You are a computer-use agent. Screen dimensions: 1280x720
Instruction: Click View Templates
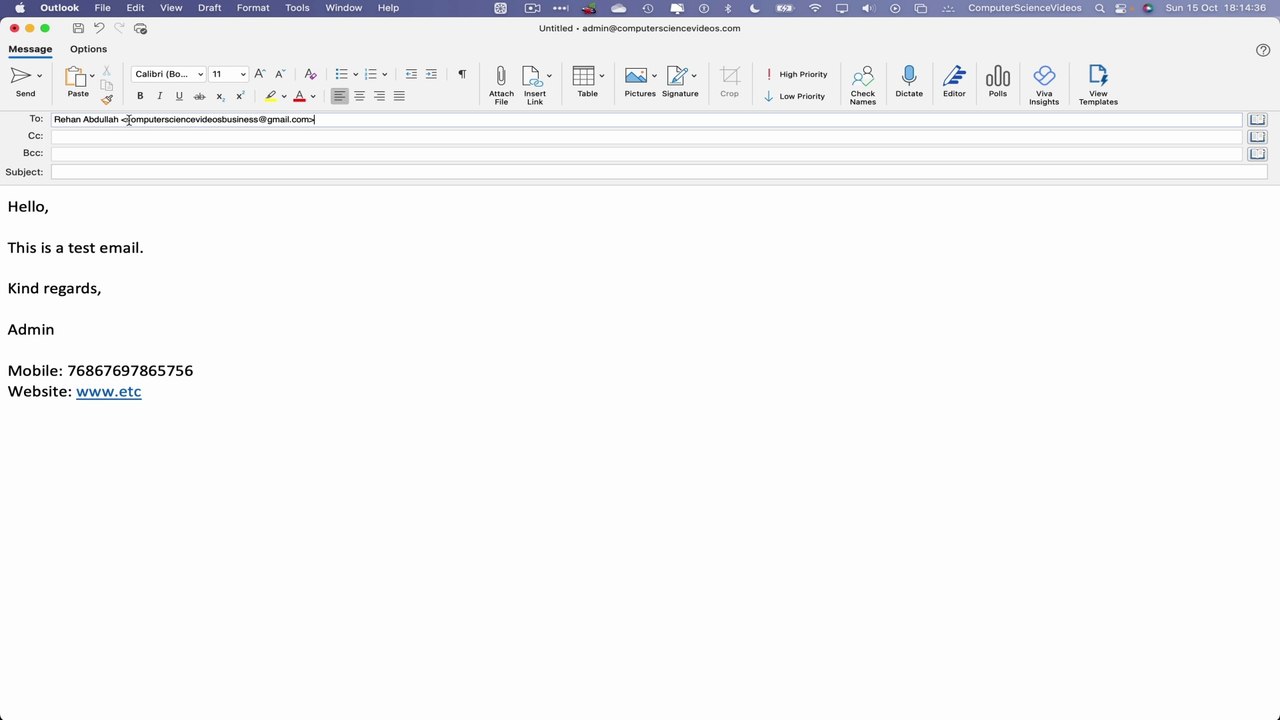1098,85
